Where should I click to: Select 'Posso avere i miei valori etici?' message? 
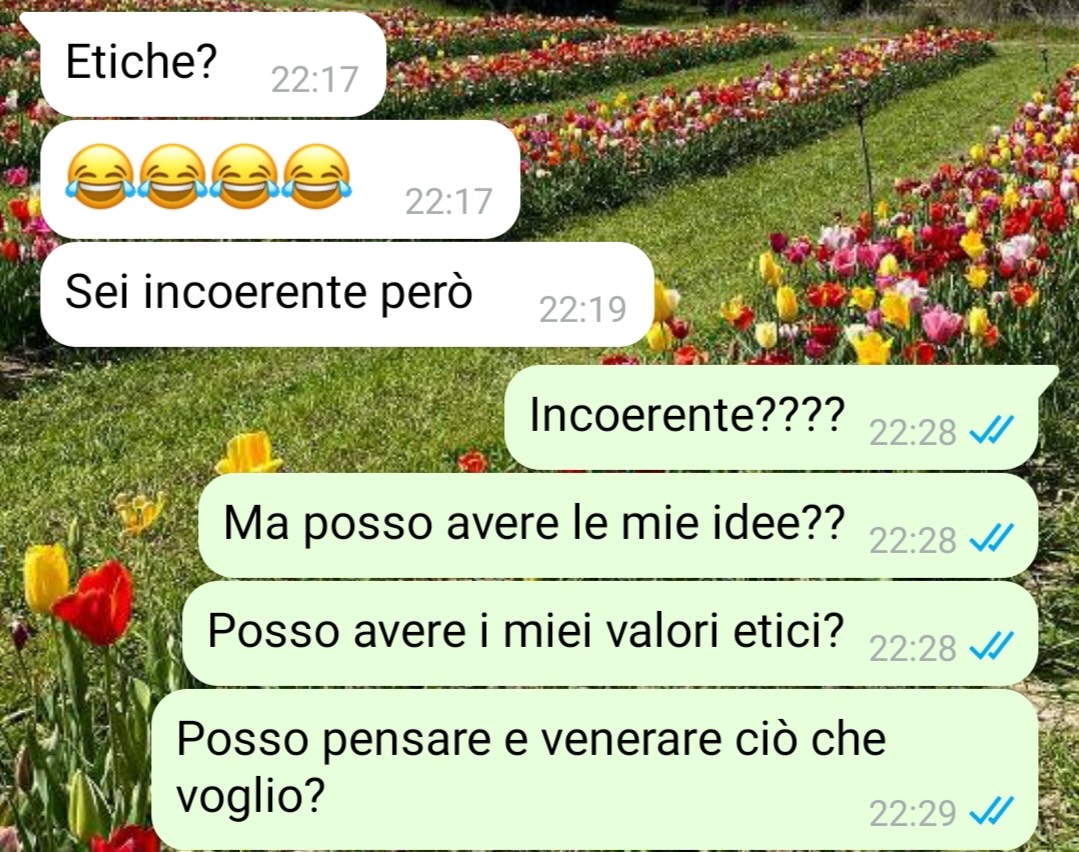(610, 633)
